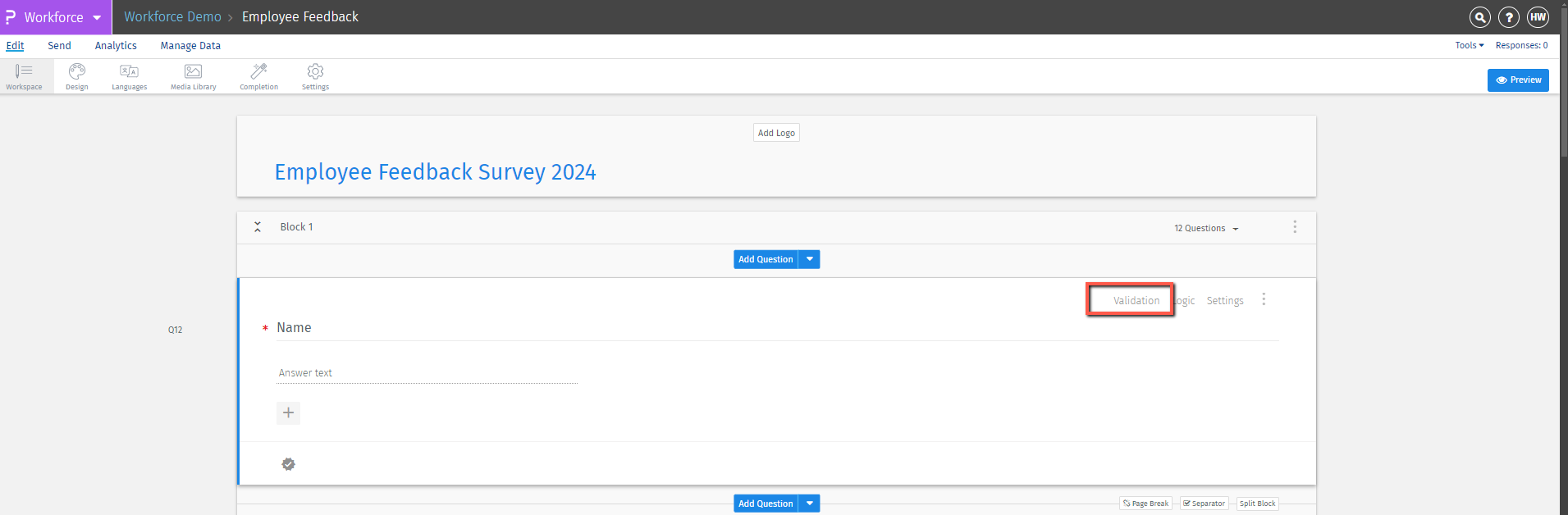Click the Responses: 0 counter
Screen dimensions: 1568x515
point(1521,46)
